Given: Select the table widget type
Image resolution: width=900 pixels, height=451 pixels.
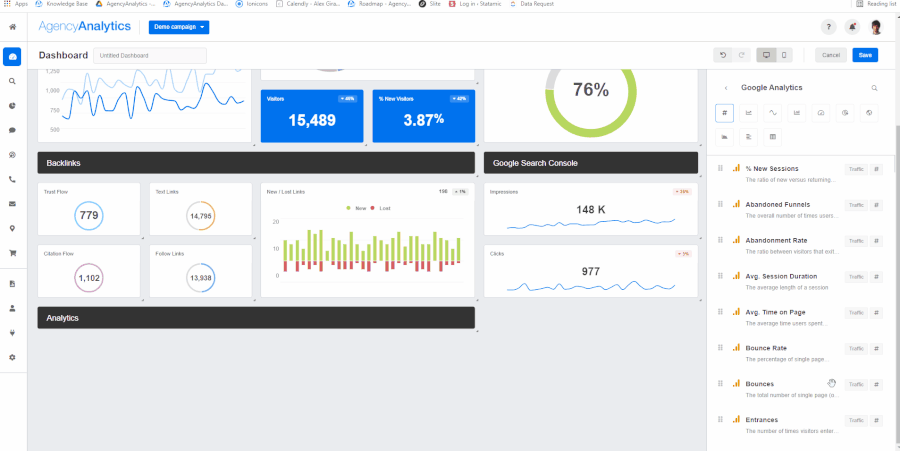Looking at the screenshot, I should [x=773, y=137].
